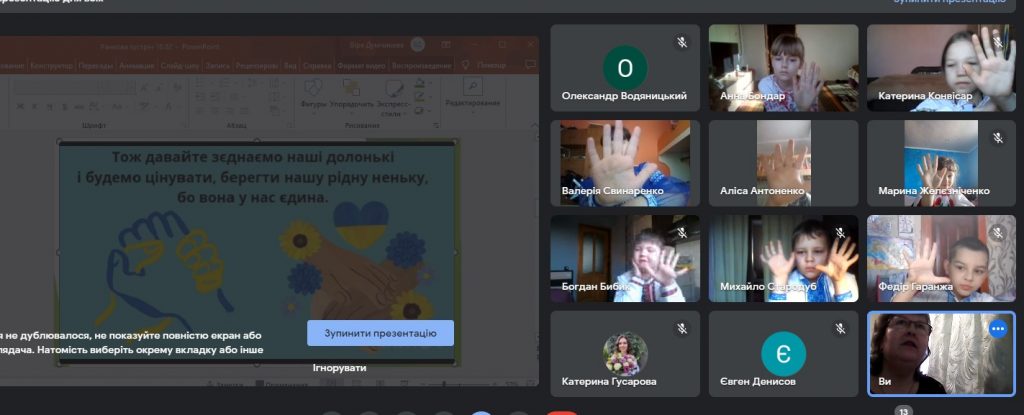Click muted mic icon on Марина Железніченко tile
This screenshot has width=1024, height=415.
pos(998,138)
